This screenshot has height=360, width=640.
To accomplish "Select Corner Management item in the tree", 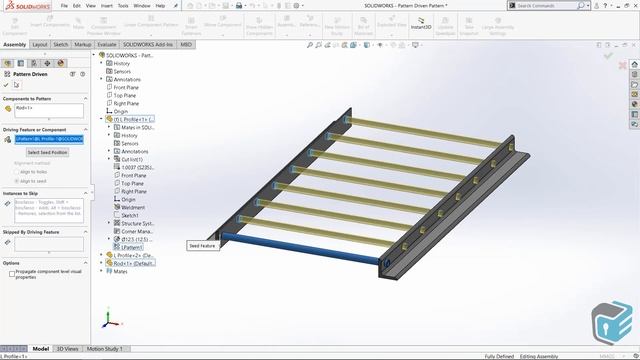I will click(x=133, y=231).
